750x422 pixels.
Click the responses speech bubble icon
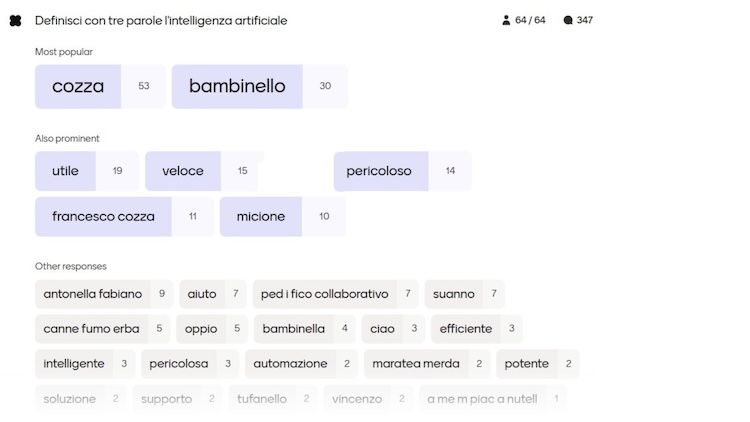tap(568, 20)
